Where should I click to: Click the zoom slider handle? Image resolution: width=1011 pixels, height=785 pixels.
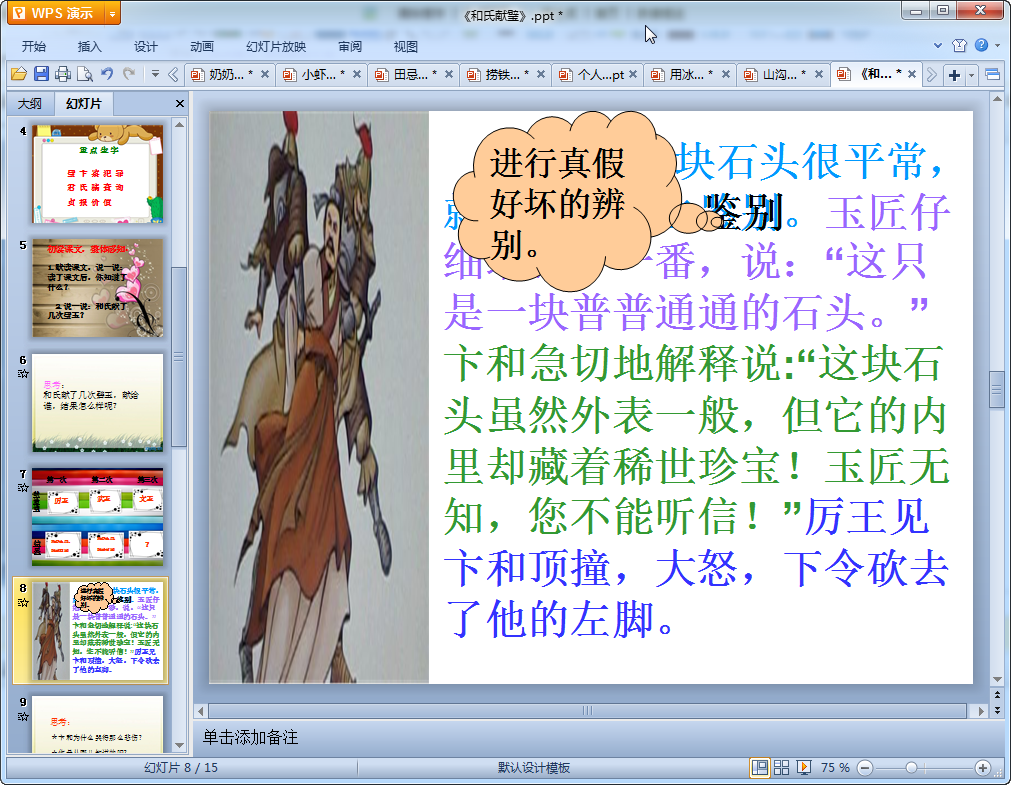[x=911, y=768]
